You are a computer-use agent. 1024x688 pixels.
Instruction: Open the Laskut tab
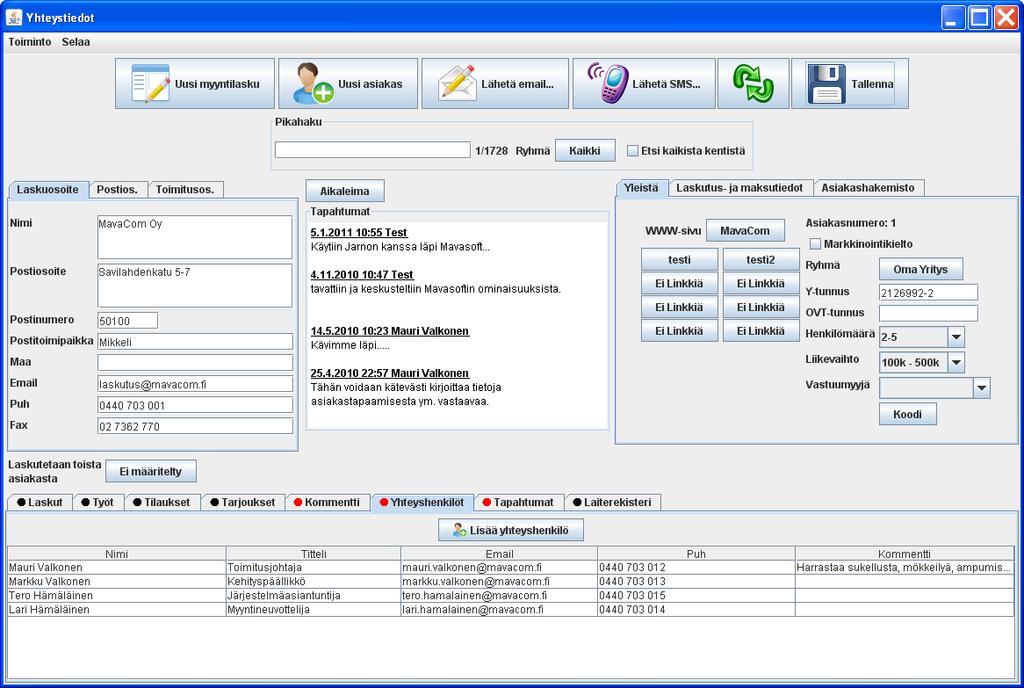coord(39,502)
